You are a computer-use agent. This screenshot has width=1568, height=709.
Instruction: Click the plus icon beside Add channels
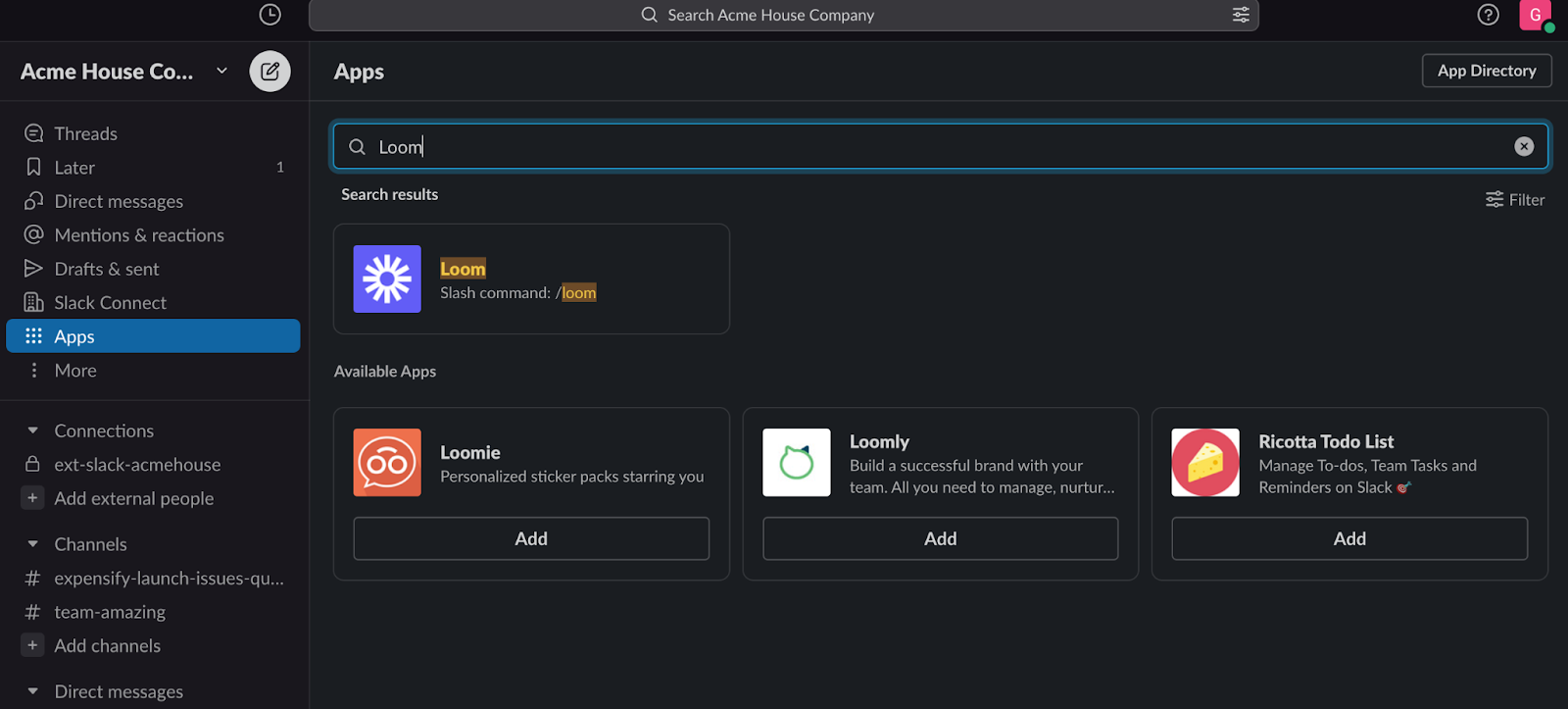tap(32, 645)
